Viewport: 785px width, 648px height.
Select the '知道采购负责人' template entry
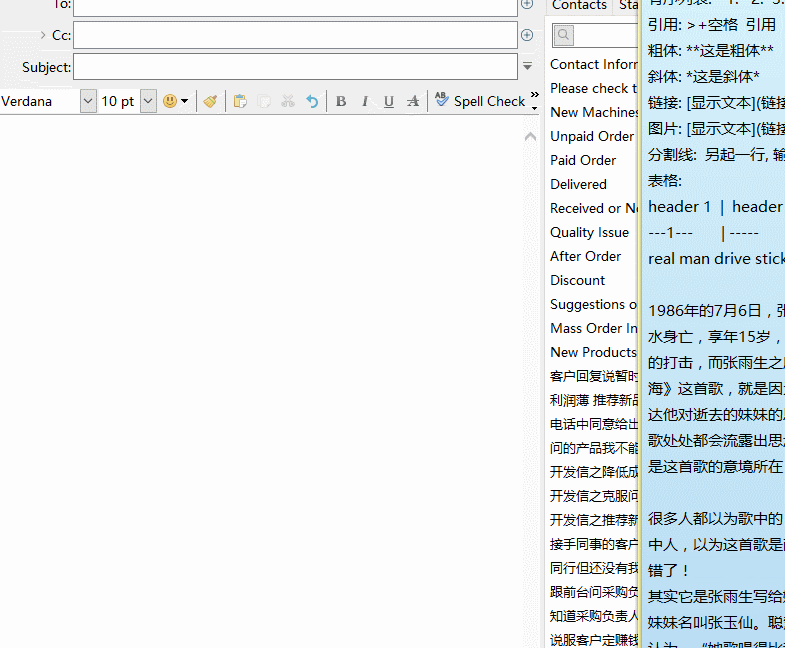click(x=594, y=616)
